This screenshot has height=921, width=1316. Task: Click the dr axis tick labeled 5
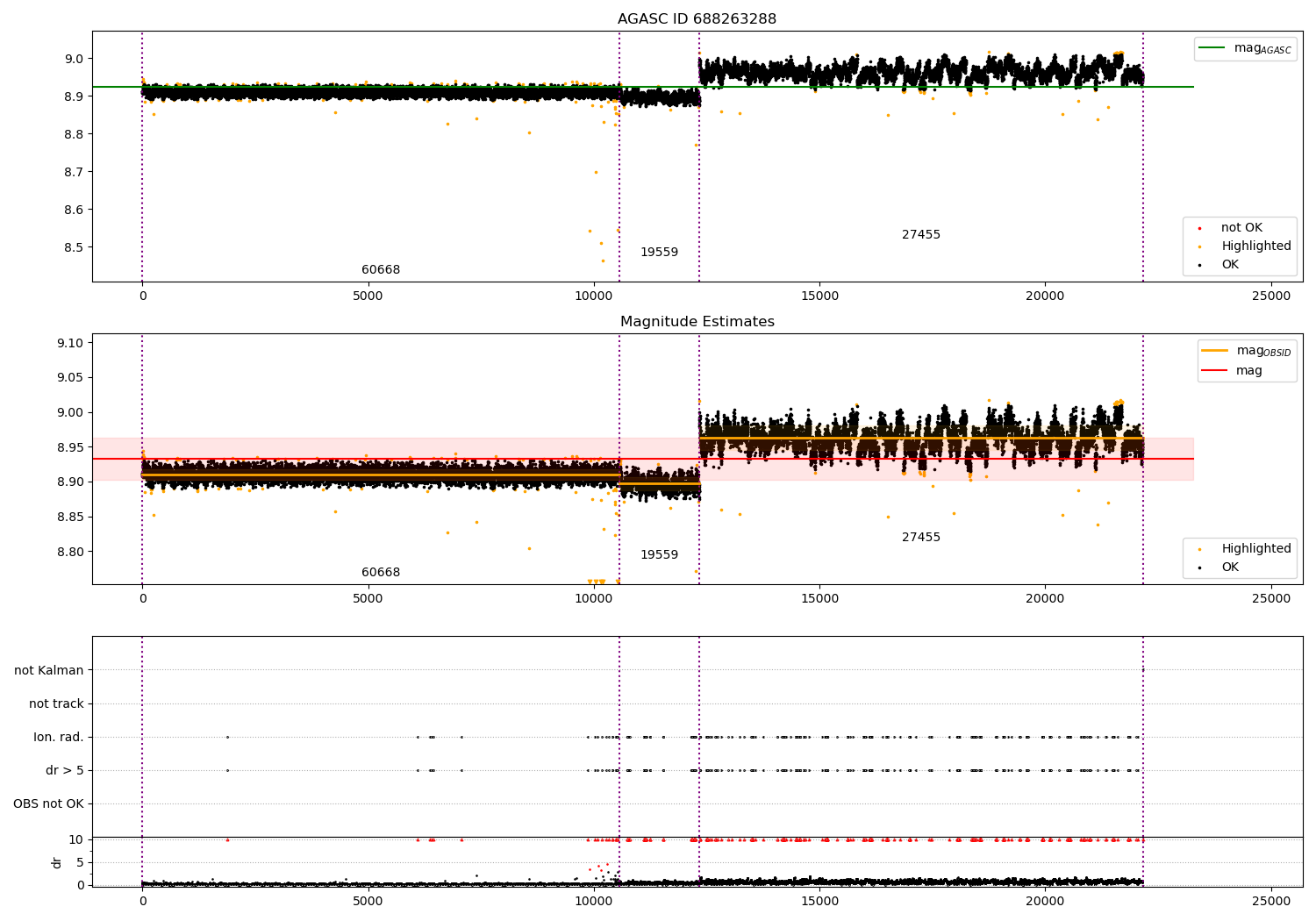[81, 862]
